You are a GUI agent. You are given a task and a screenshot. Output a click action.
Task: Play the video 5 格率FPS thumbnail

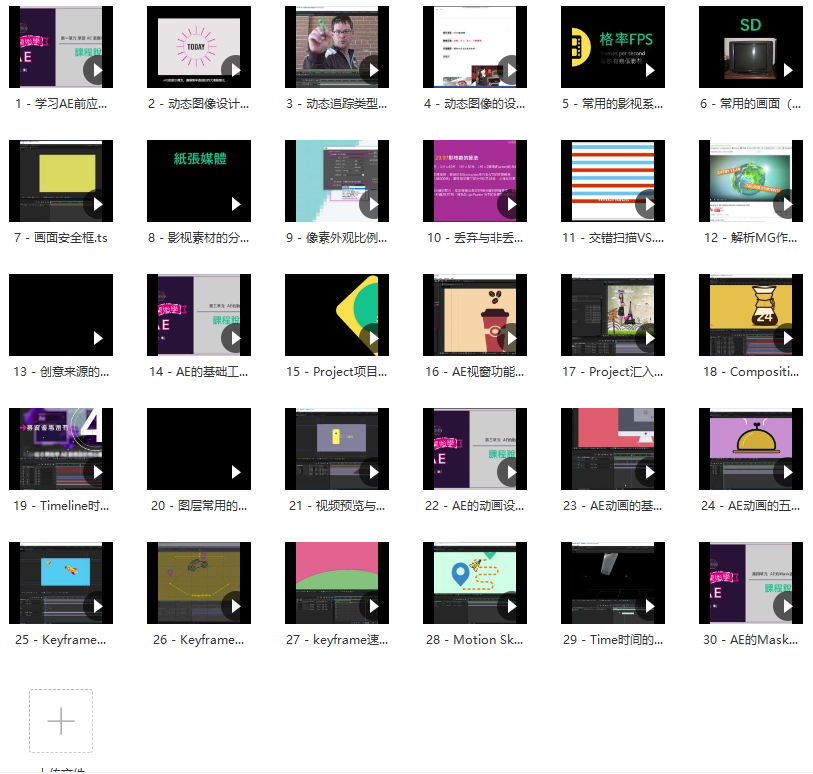tap(649, 69)
